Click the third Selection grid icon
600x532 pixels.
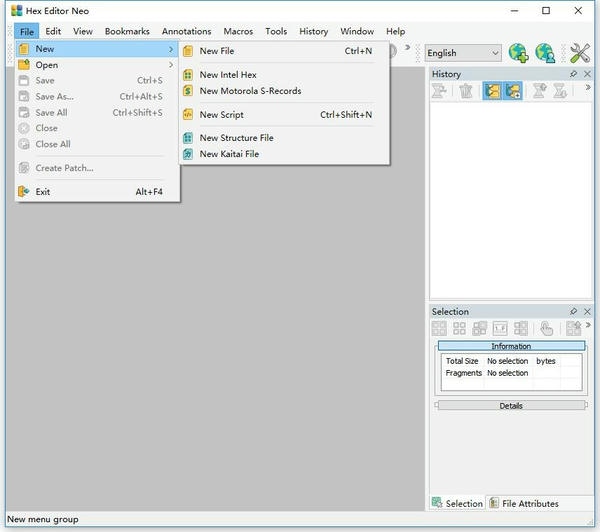click(479, 328)
